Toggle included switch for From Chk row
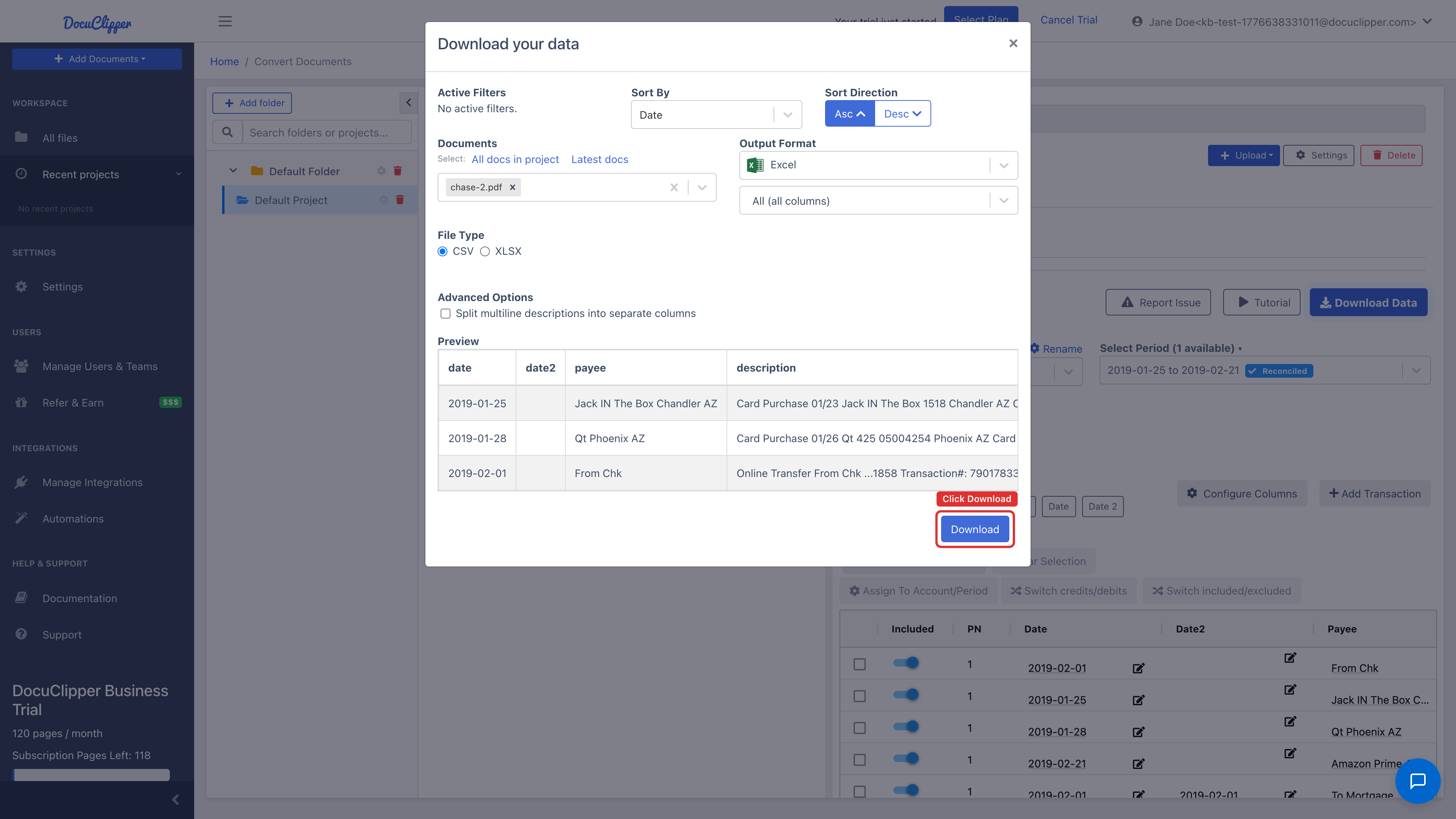Screen dimensions: 1456x819 (x=906, y=662)
